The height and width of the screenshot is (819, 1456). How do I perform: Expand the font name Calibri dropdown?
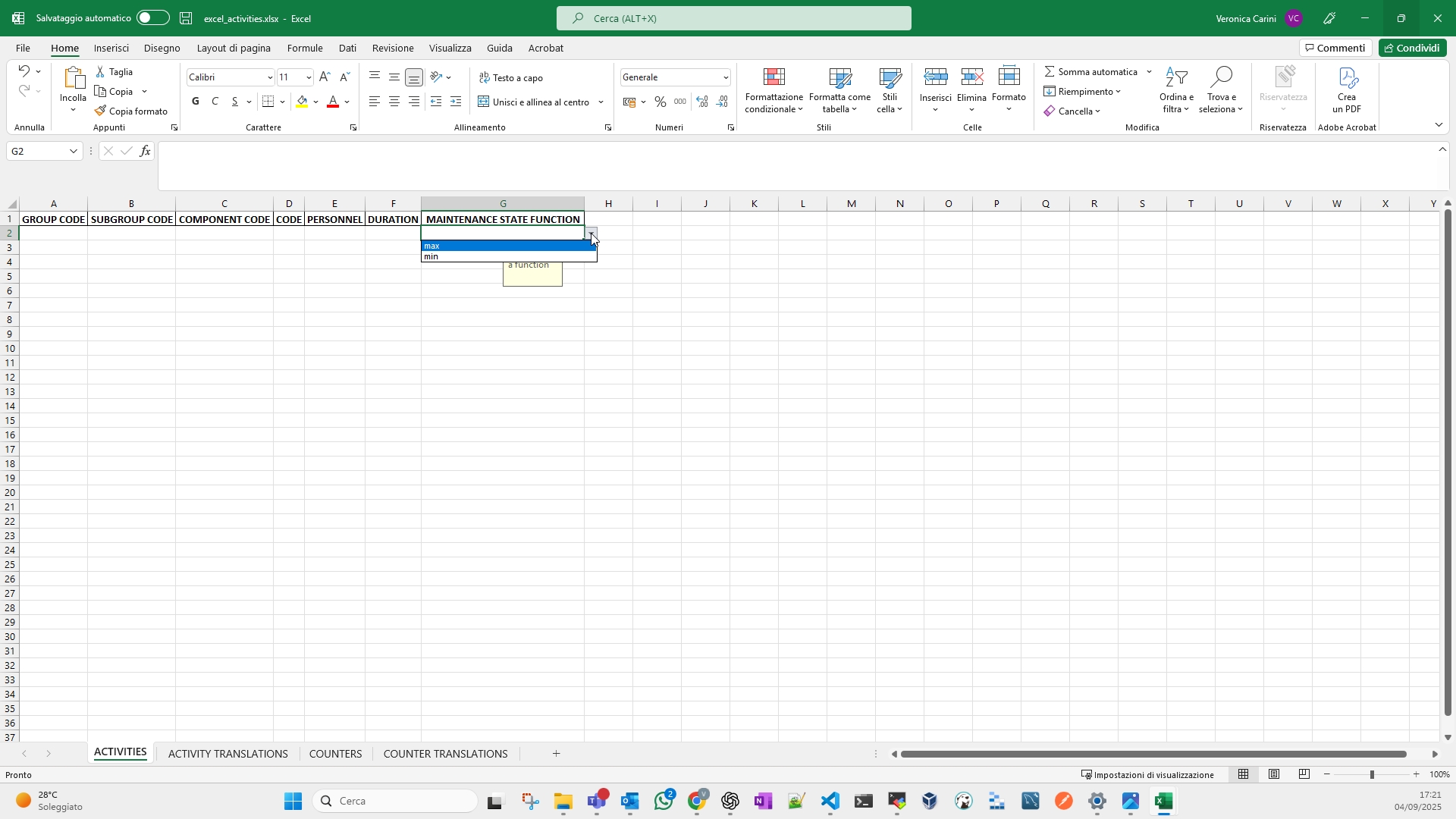tap(270, 78)
